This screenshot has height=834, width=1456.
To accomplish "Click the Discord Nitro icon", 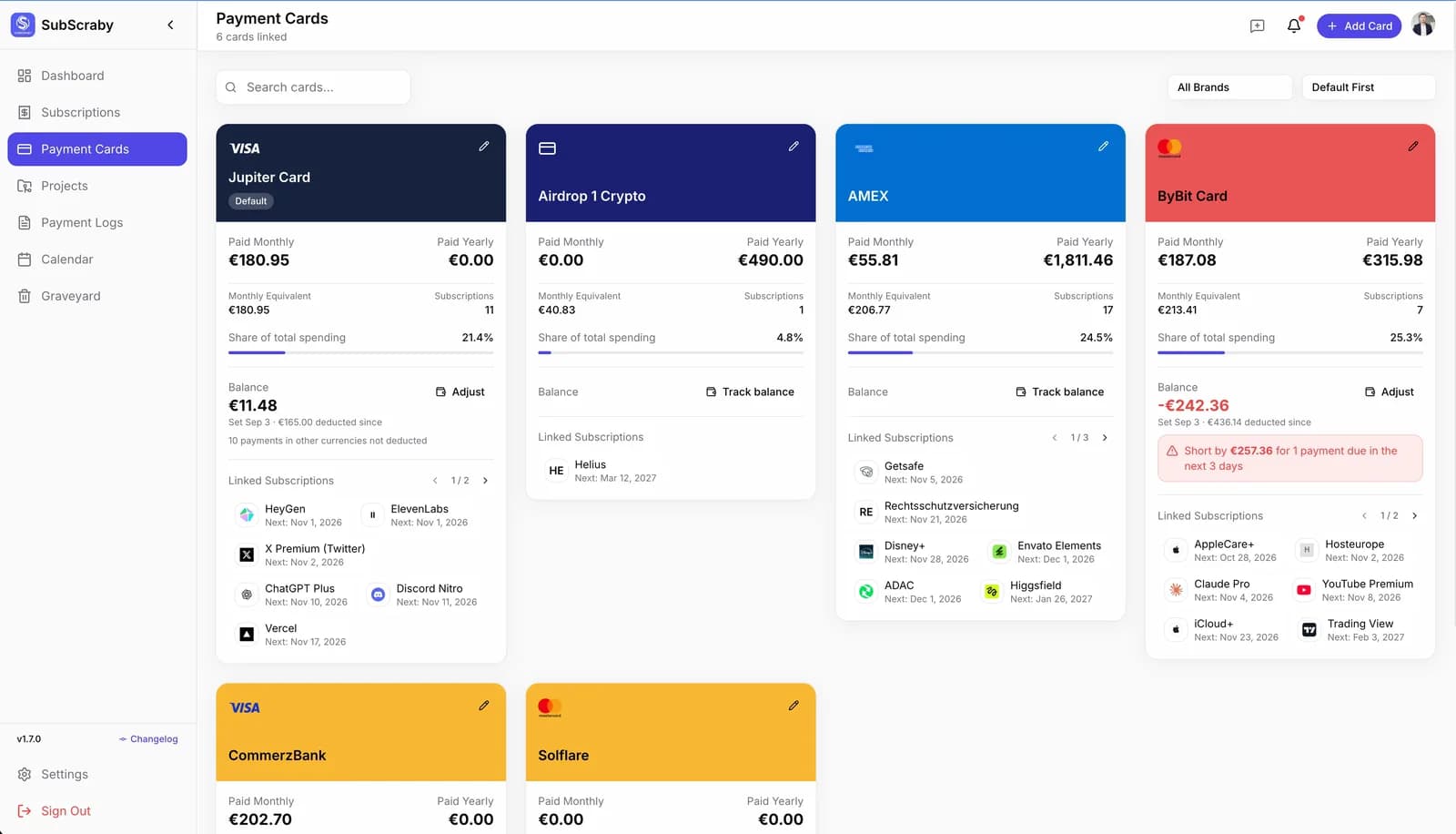I will click(x=378, y=595).
